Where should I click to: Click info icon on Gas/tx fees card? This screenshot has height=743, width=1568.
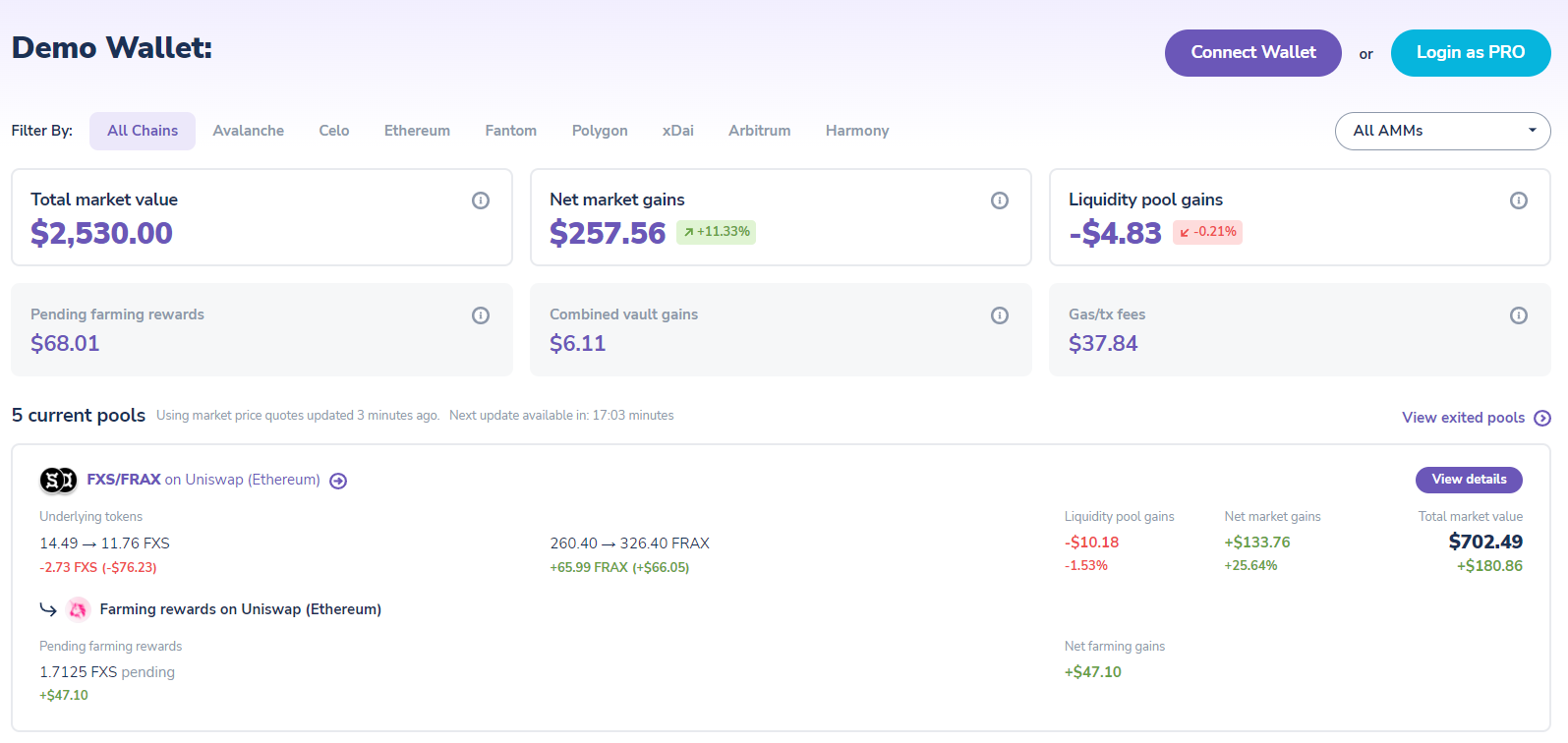(1519, 315)
